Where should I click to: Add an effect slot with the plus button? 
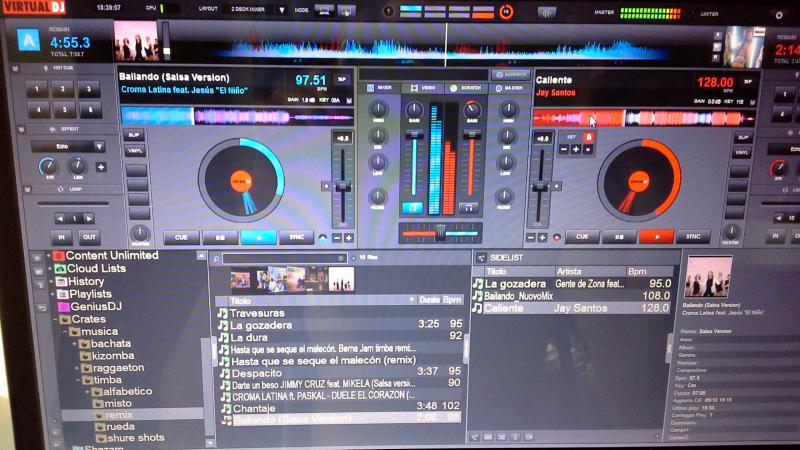101,167
